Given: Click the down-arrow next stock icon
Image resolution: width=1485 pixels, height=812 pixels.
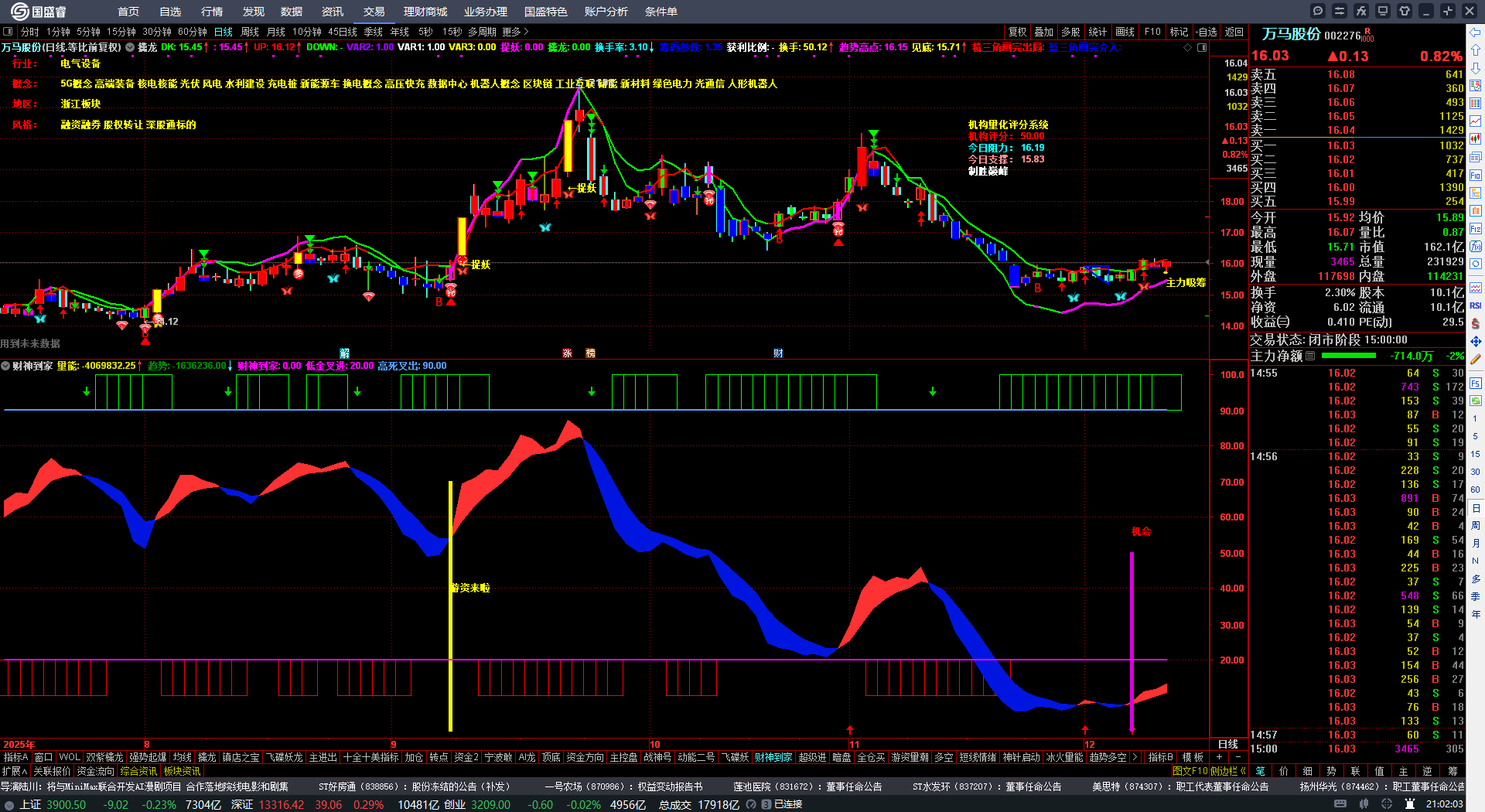Looking at the screenshot, I should pos(1476,68).
